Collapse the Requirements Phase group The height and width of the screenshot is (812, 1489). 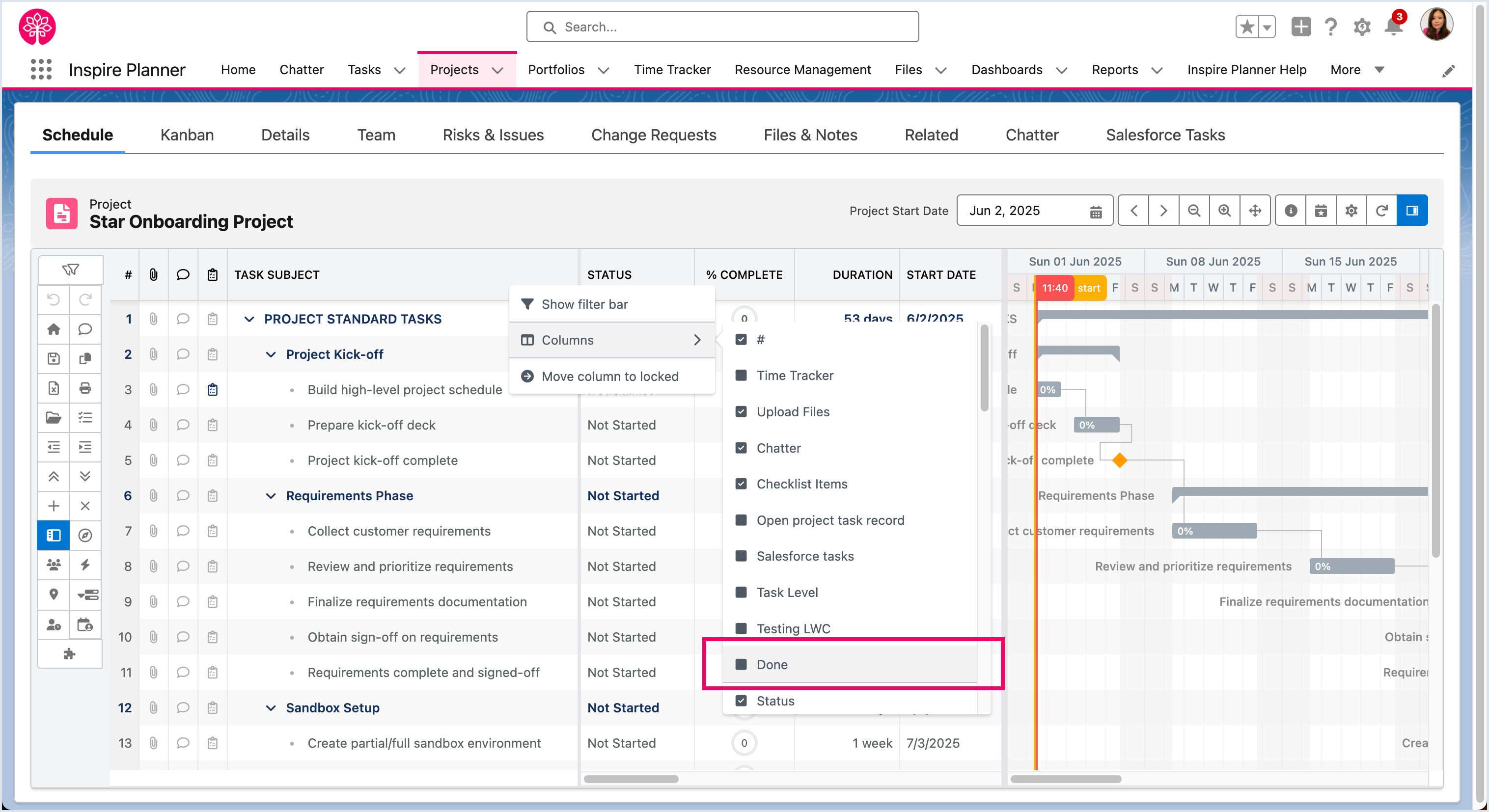coord(271,496)
